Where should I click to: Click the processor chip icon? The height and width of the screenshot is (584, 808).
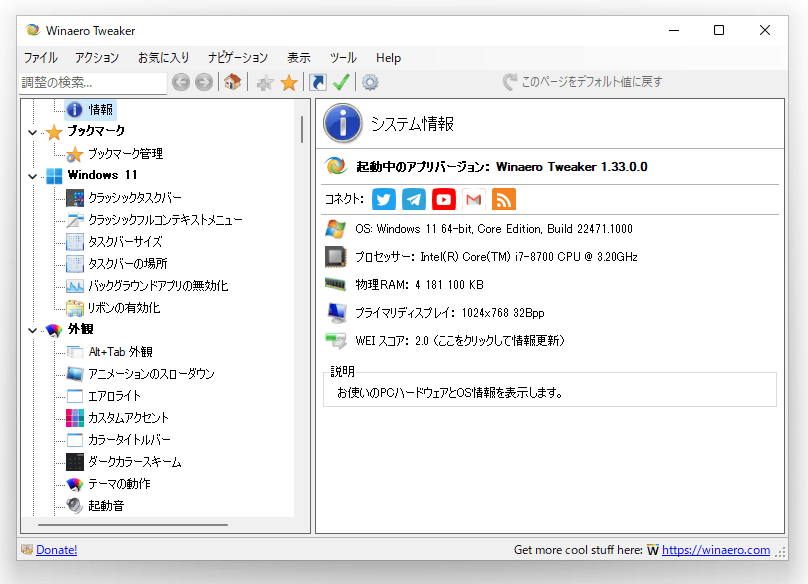tap(335, 257)
